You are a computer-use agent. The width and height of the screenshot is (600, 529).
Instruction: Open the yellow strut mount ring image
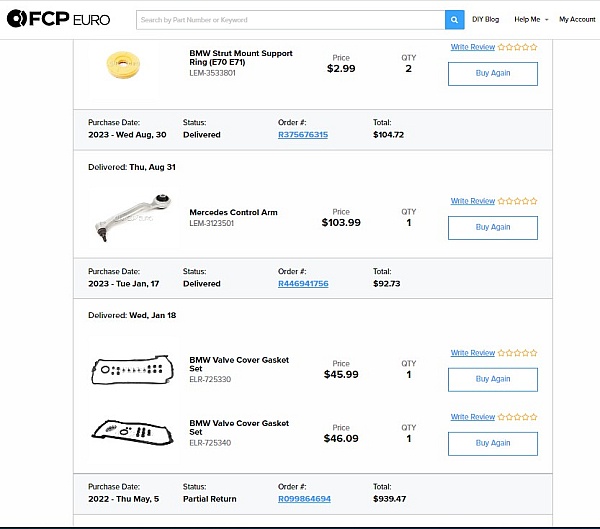(123, 65)
